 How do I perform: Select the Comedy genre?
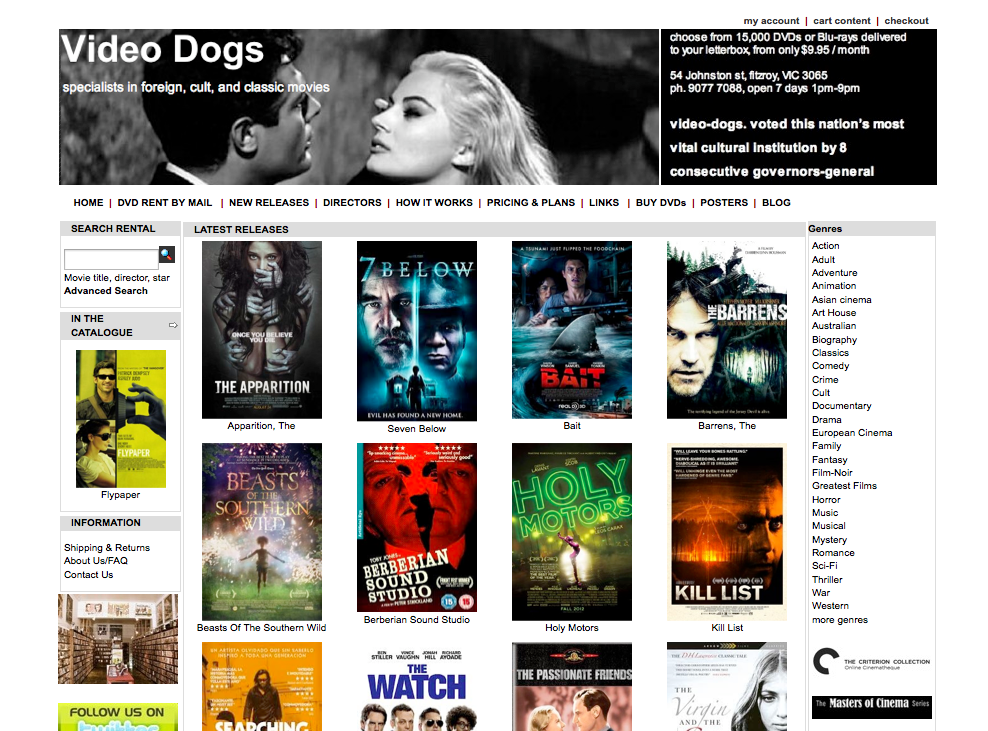(x=830, y=366)
